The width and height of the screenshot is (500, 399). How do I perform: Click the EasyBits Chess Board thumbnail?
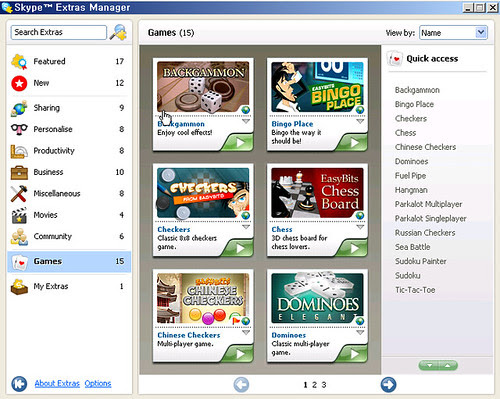coord(317,193)
